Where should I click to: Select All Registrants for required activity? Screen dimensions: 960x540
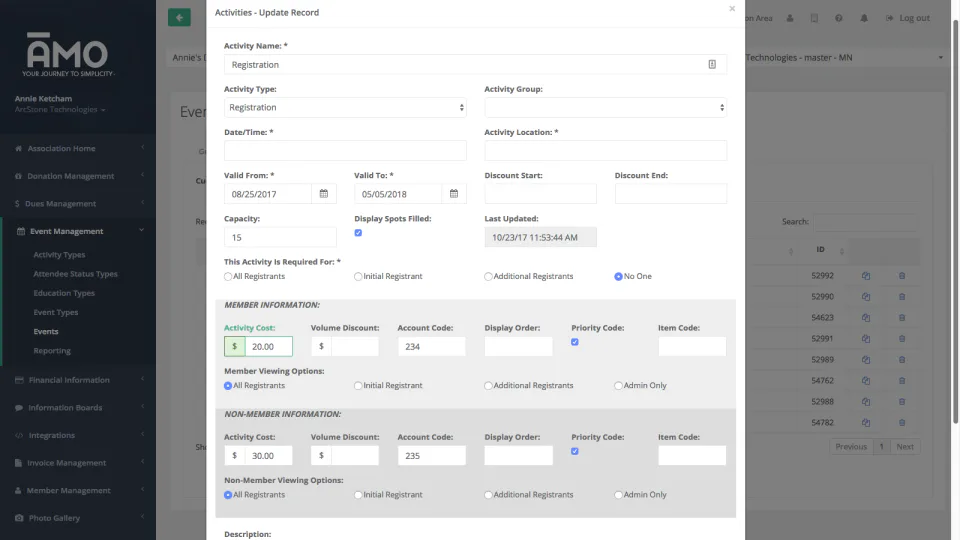(228, 277)
